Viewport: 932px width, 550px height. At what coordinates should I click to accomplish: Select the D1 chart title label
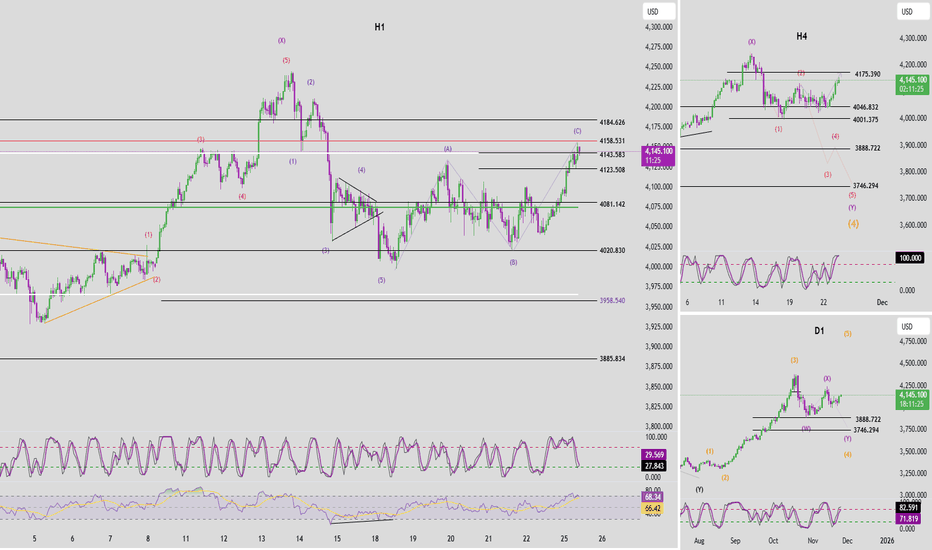[x=817, y=330]
